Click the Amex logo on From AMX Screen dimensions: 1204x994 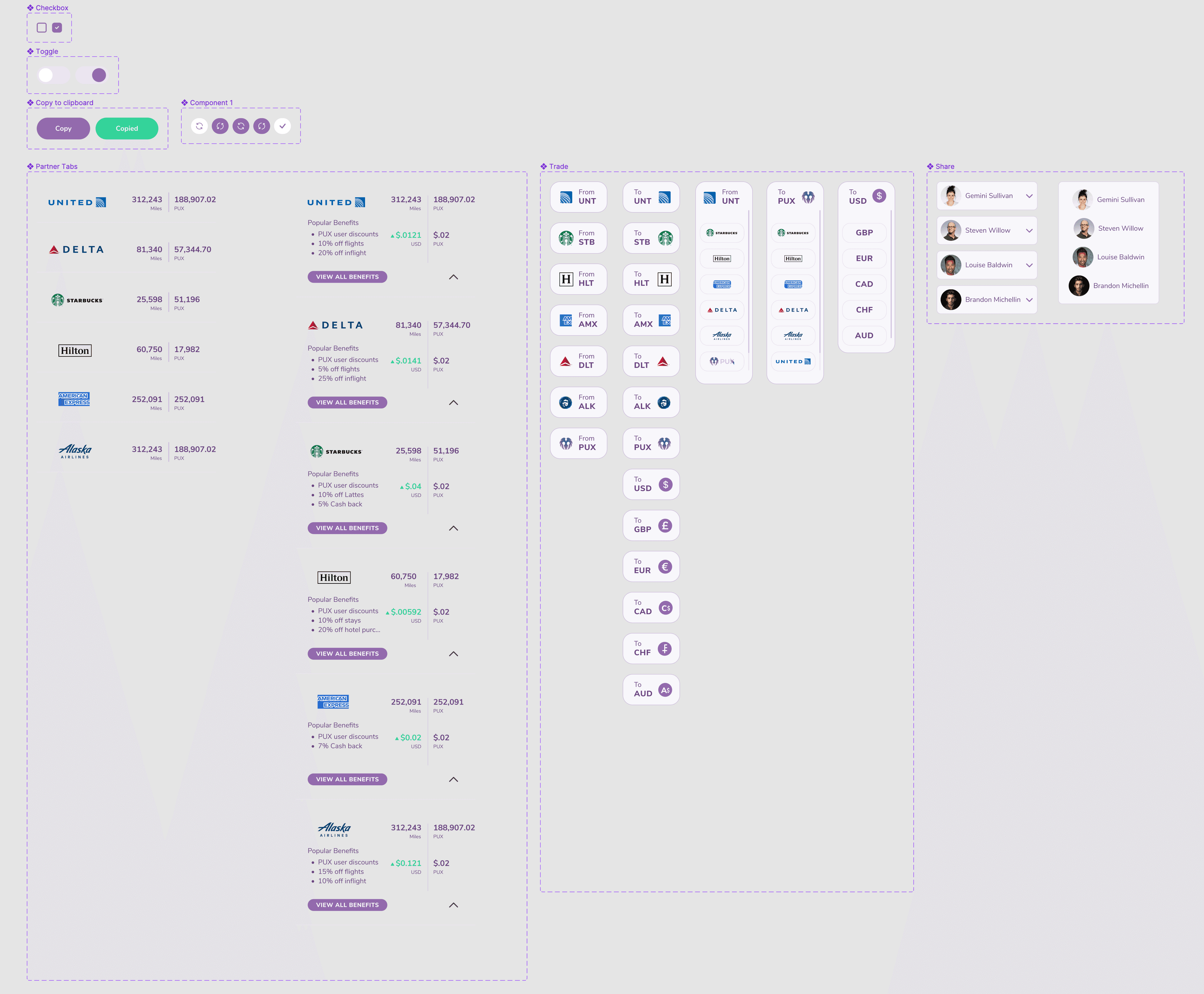click(x=566, y=320)
